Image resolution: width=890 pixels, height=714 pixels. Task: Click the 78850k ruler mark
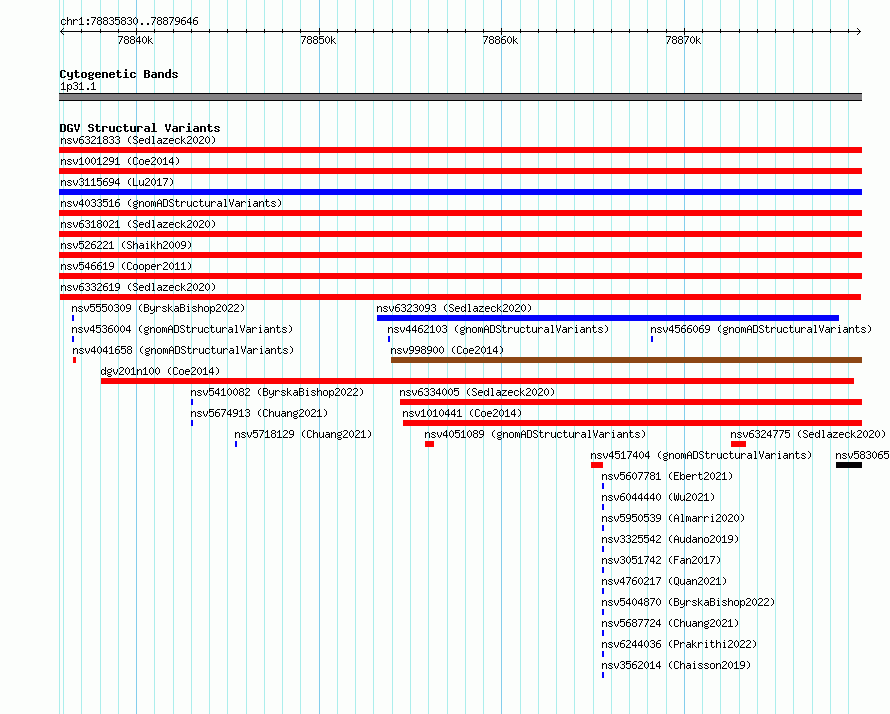point(318,40)
